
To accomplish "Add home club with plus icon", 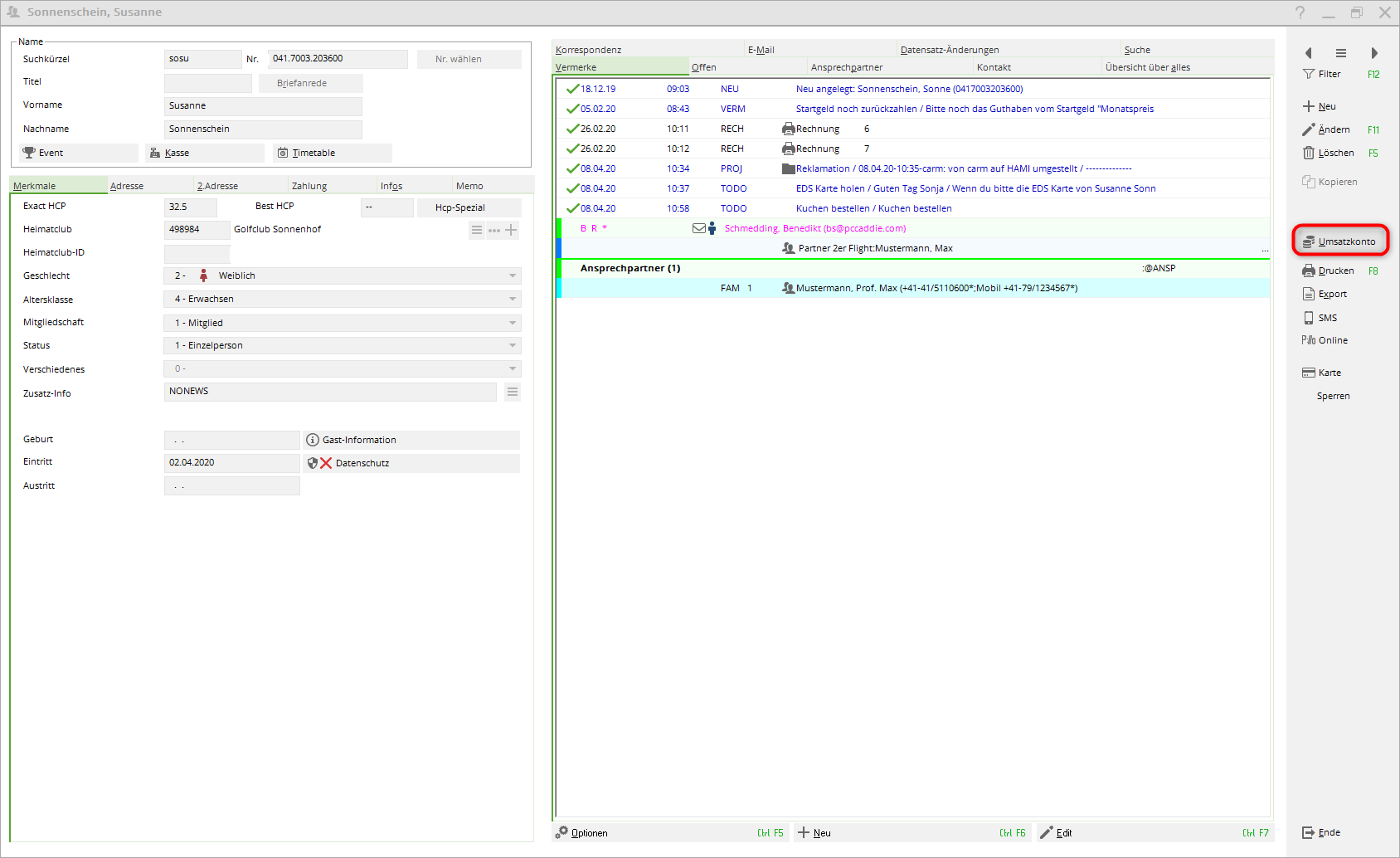I will point(511,230).
